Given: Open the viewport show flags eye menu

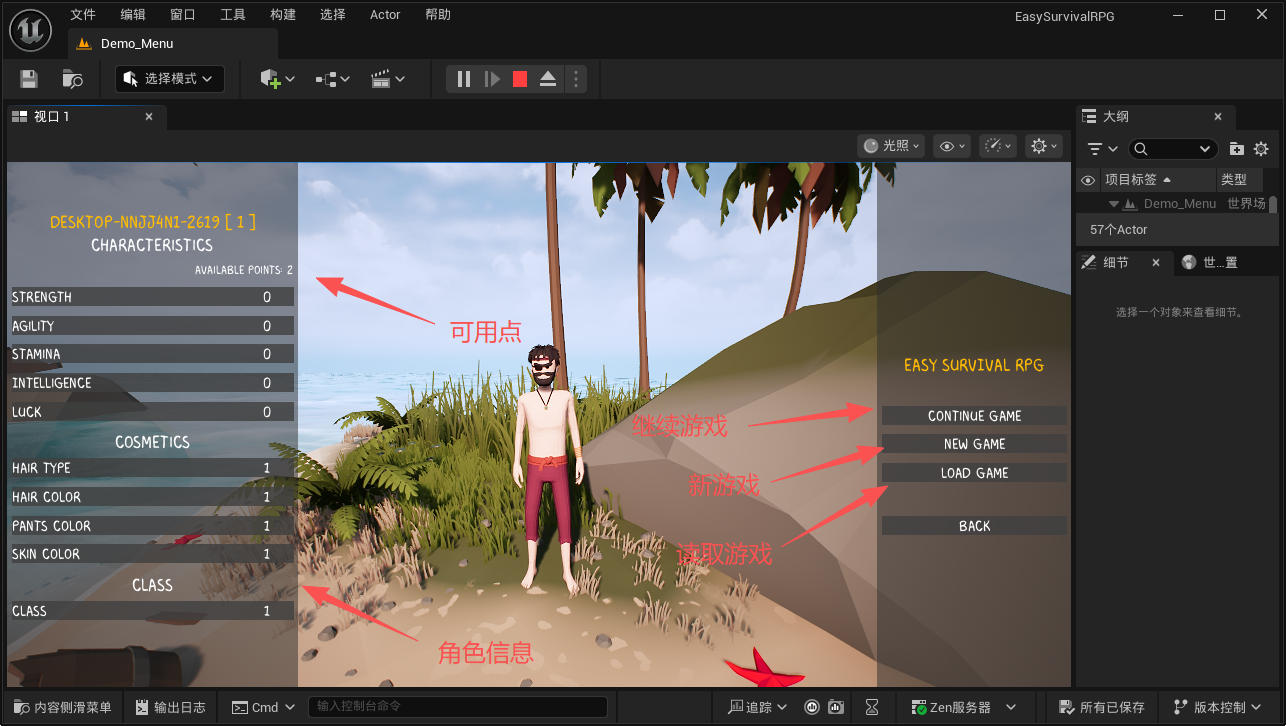Looking at the screenshot, I should click(x=951, y=146).
